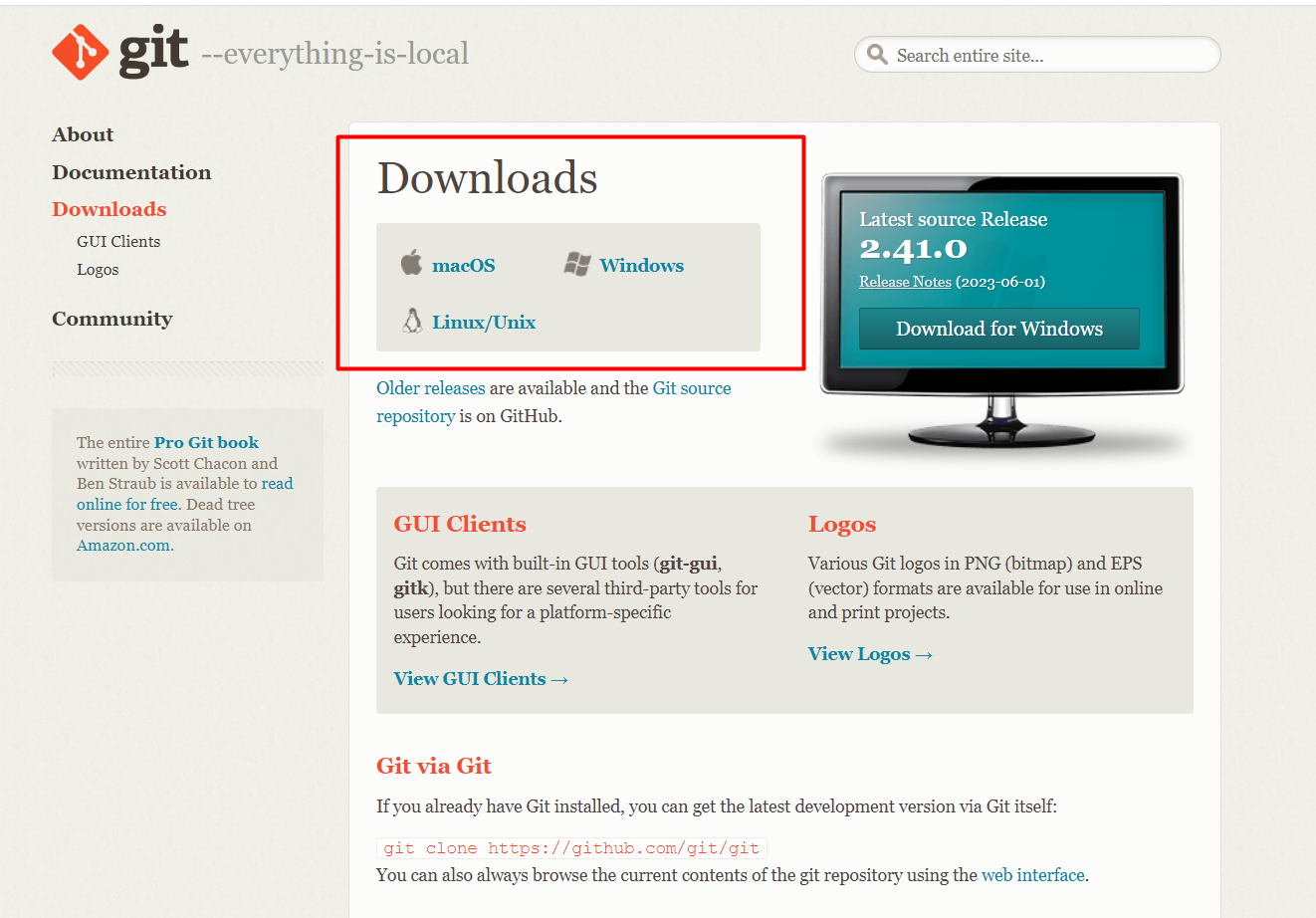The height and width of the screenshot is (918, 1316).
Task: Open the Amazon.com link
Action: tap(124, 546)
